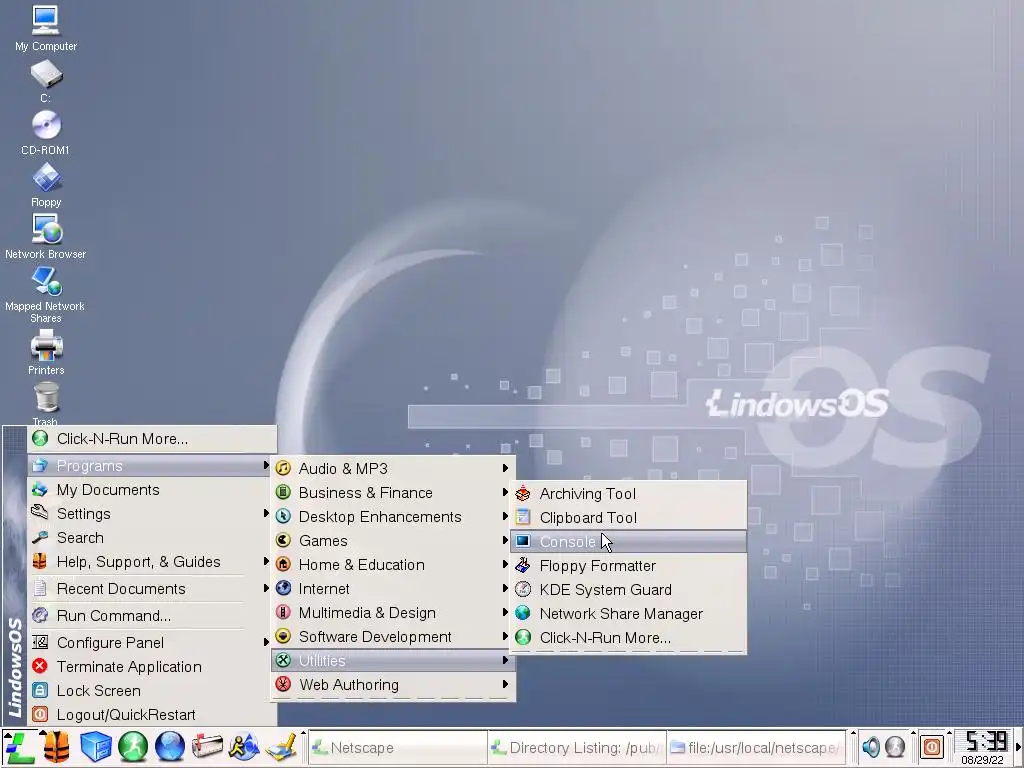Open the Floppy desktop icon
Image resolution: width=1024 pixels, height=768 pixels.
(x=46, y=185)
